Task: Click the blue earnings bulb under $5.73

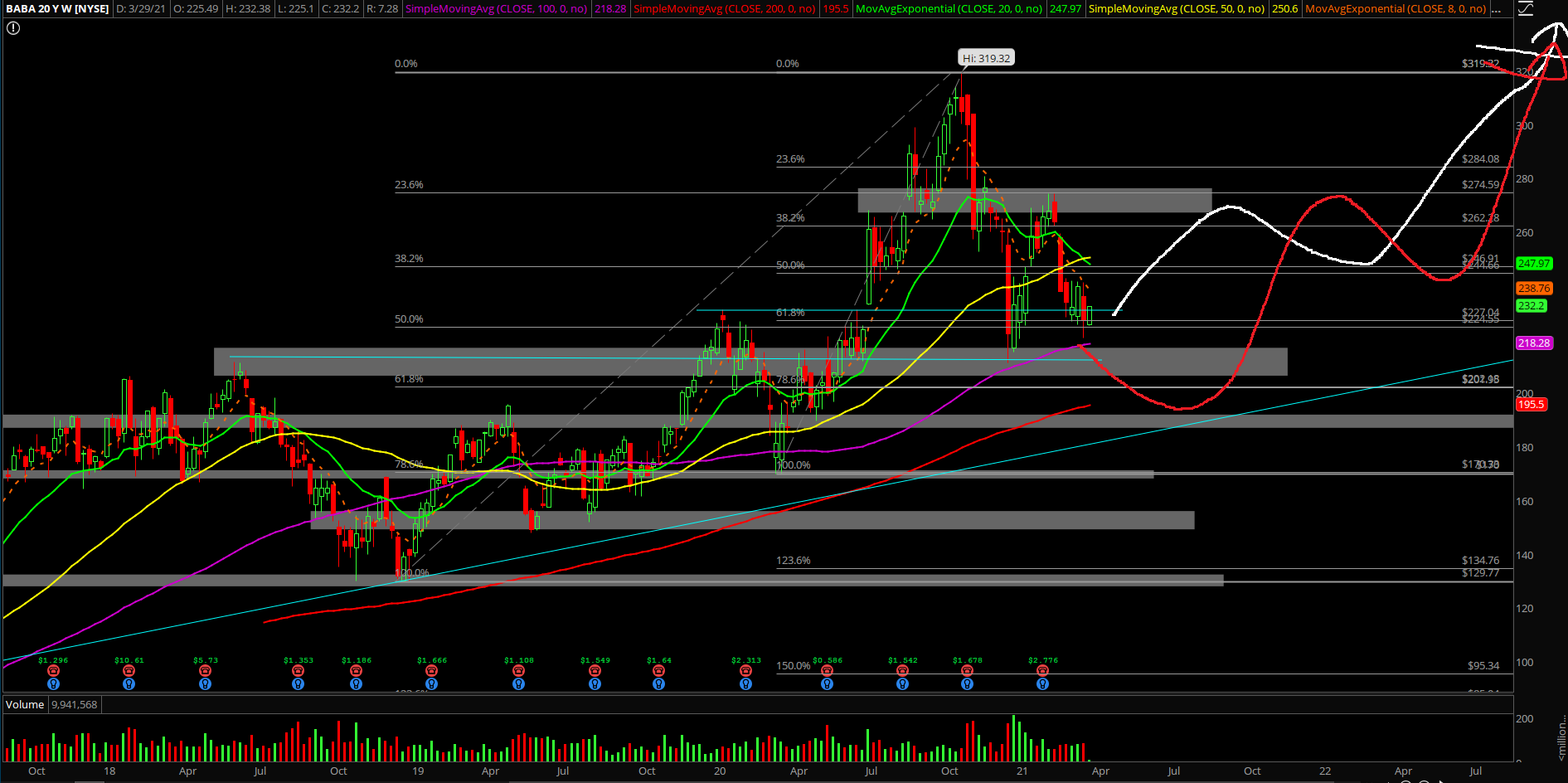Action: coord(205,684)
